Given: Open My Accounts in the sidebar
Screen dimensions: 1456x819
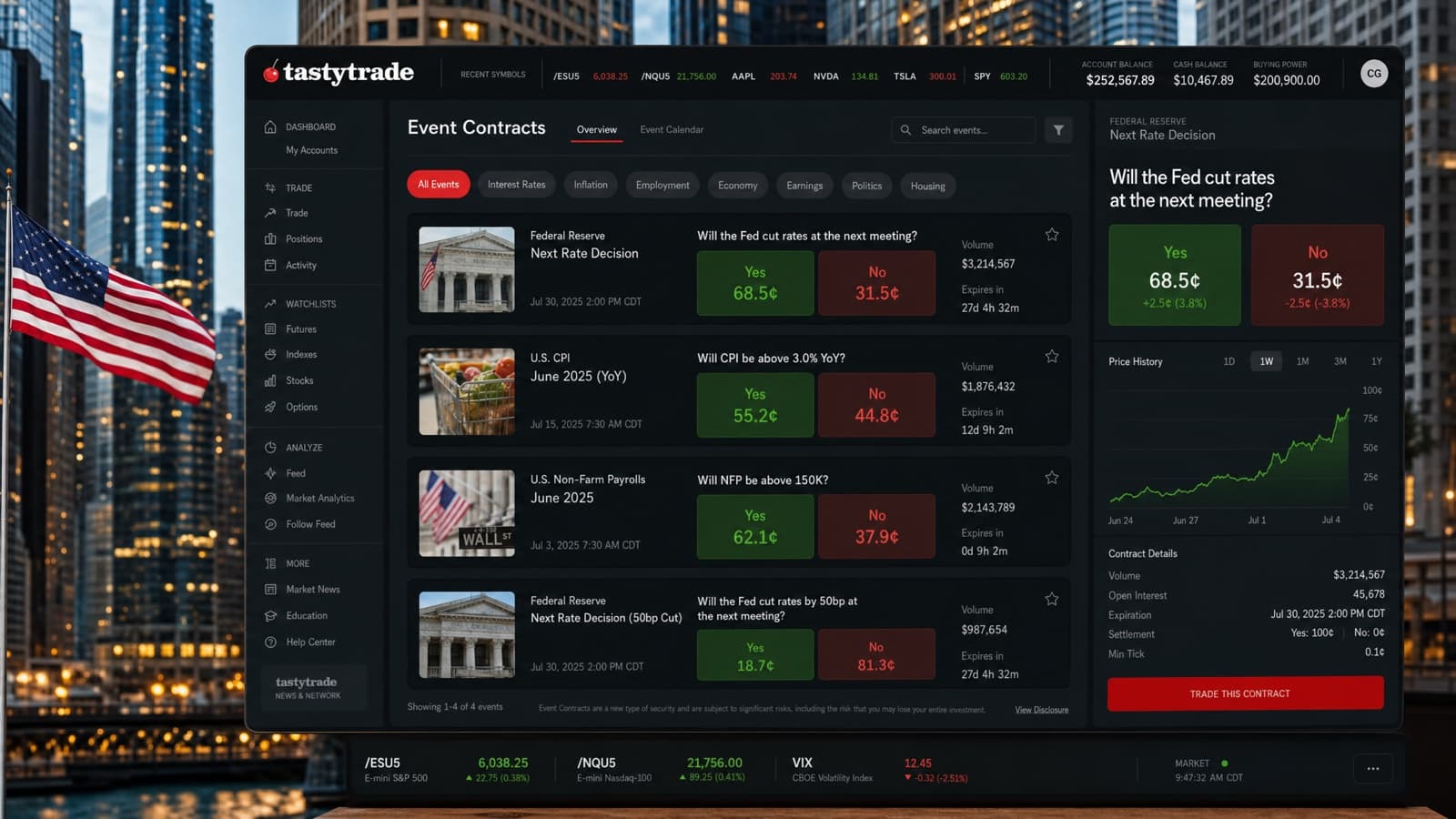Looking at the screenshot, I should click(311, 150).
